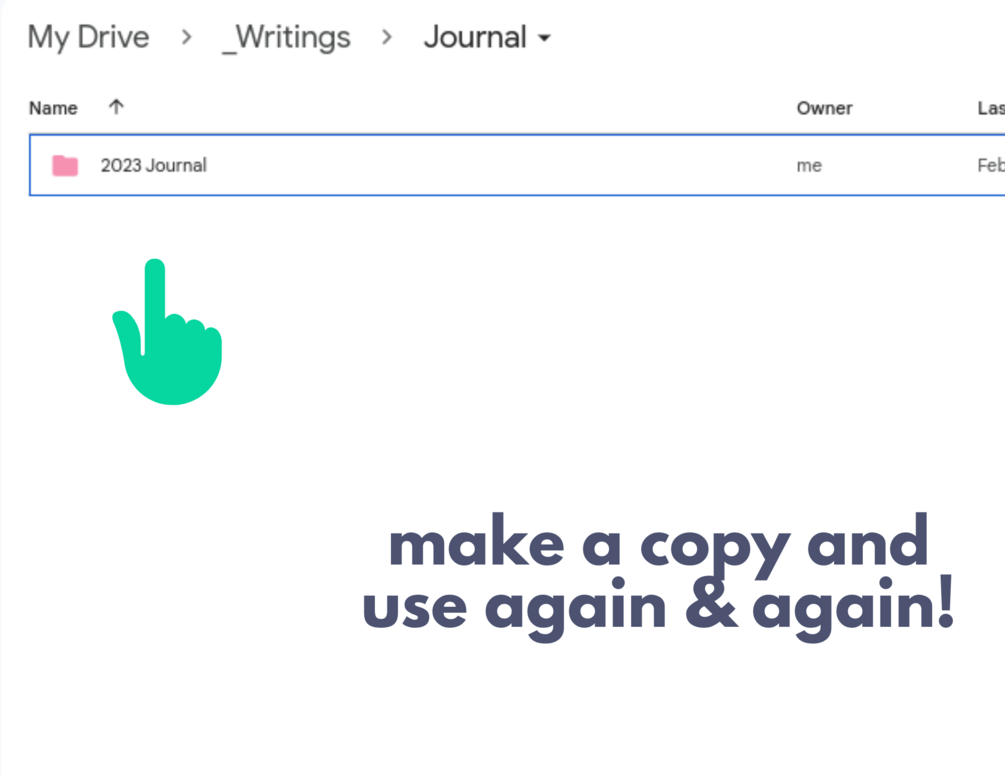This screenshot has width=1005, height=776.
Task: Select the 2023 Journal folder name
Action: pos(154,165)
